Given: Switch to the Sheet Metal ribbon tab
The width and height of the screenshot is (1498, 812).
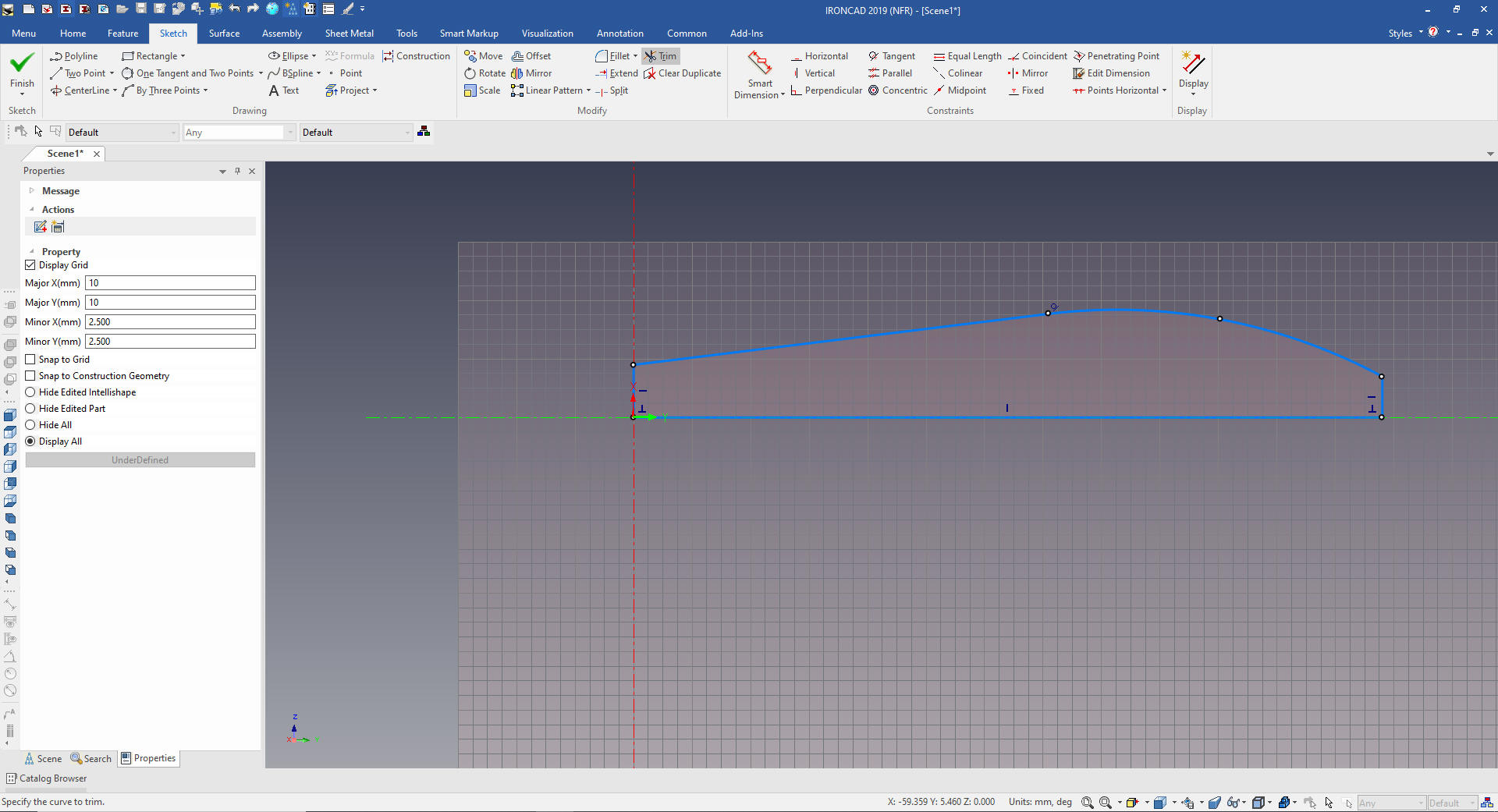Looking at the screenshot, I should pyautogui.click(x=349, y=34).
